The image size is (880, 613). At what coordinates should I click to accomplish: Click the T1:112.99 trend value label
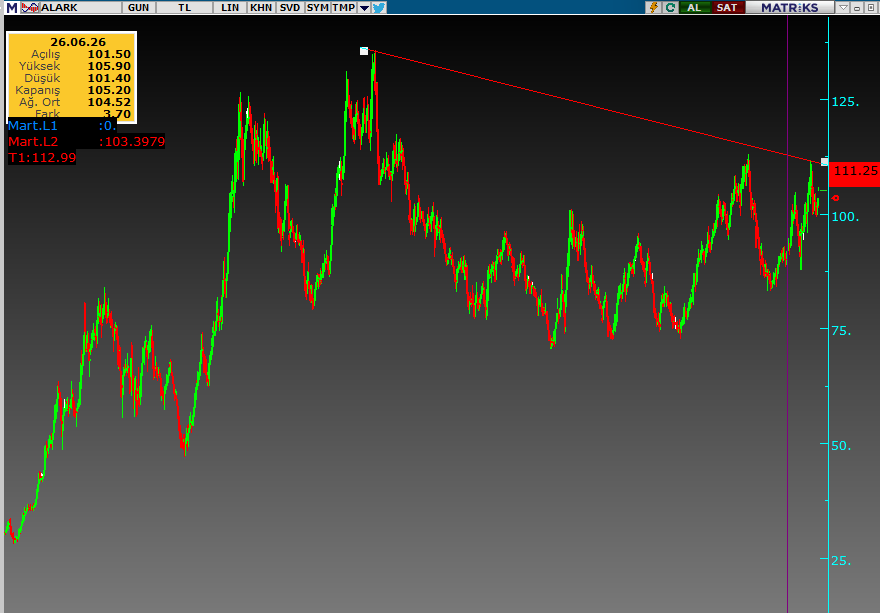click(x=42, y=157)
